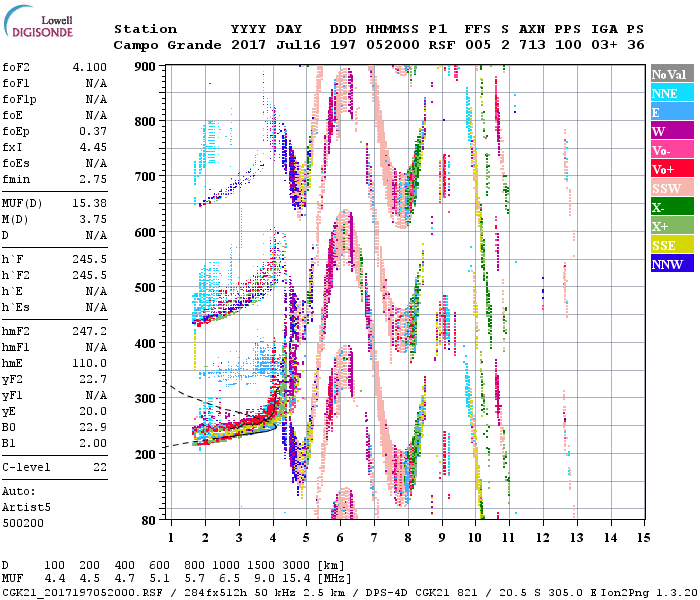
Task: Click the foF2 value 4.100
Action: point(88,67)
